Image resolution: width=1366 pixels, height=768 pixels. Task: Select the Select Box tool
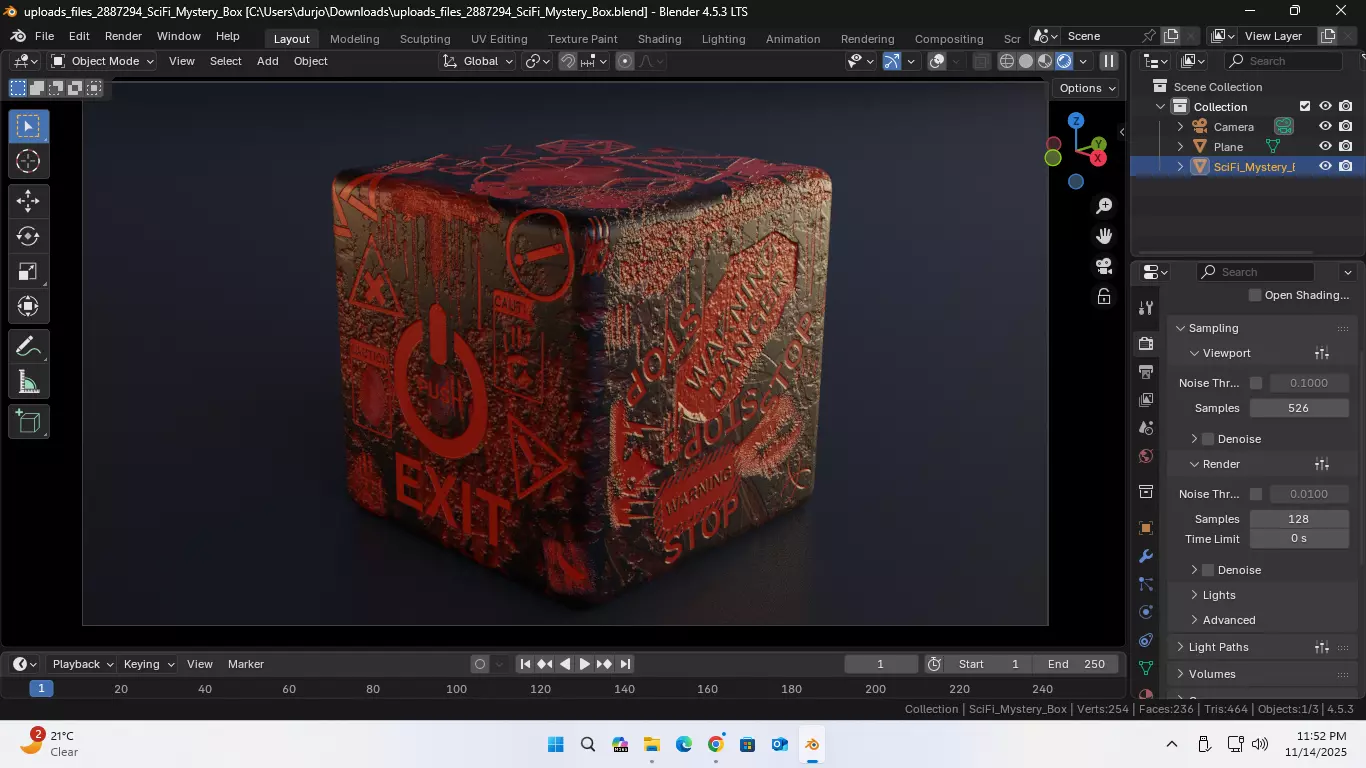click(x=28, y=126)
